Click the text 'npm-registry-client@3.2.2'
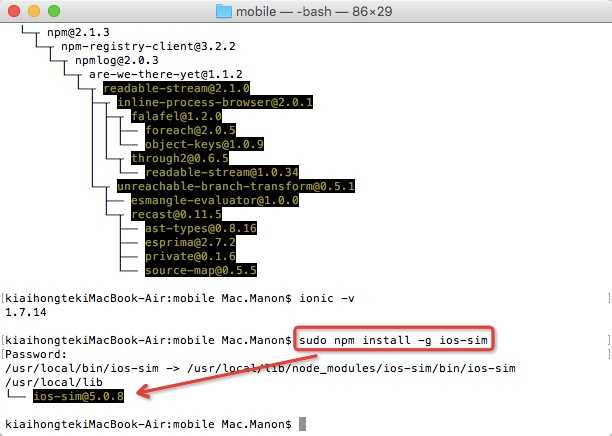The height and width of the screenshot is (436, 612). click(x=148, y=46)
